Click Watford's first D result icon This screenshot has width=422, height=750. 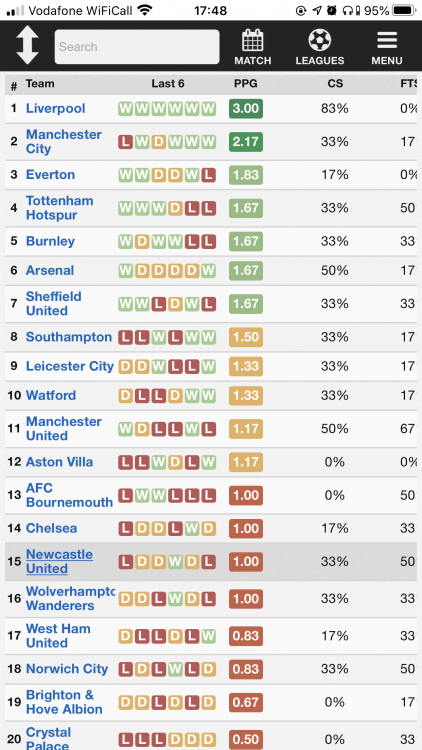click(x=125, y=396)
